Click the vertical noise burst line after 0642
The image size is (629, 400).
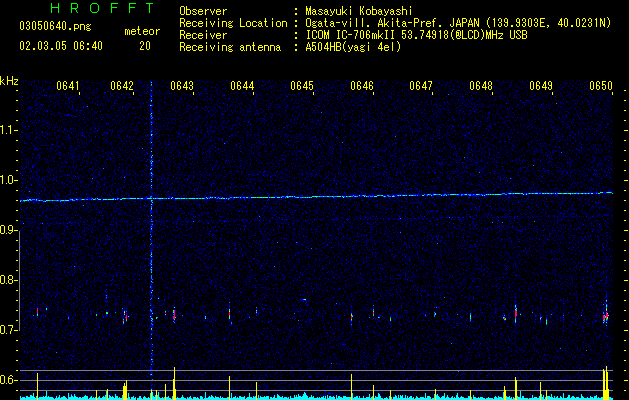(x=151, y=229)
